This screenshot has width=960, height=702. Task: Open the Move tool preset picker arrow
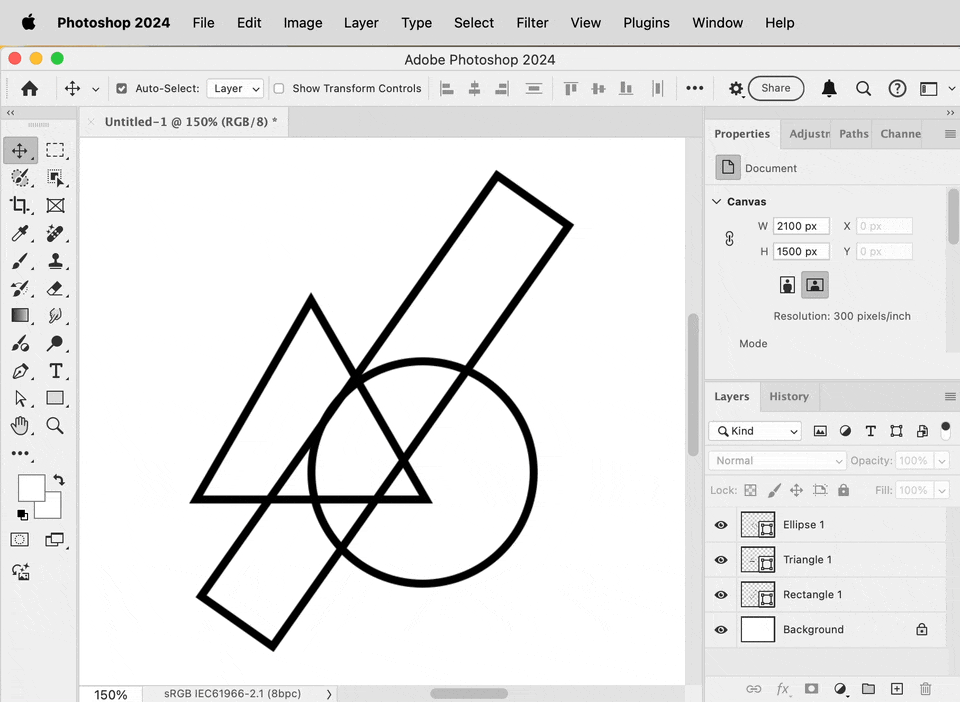tap(96, 89)
